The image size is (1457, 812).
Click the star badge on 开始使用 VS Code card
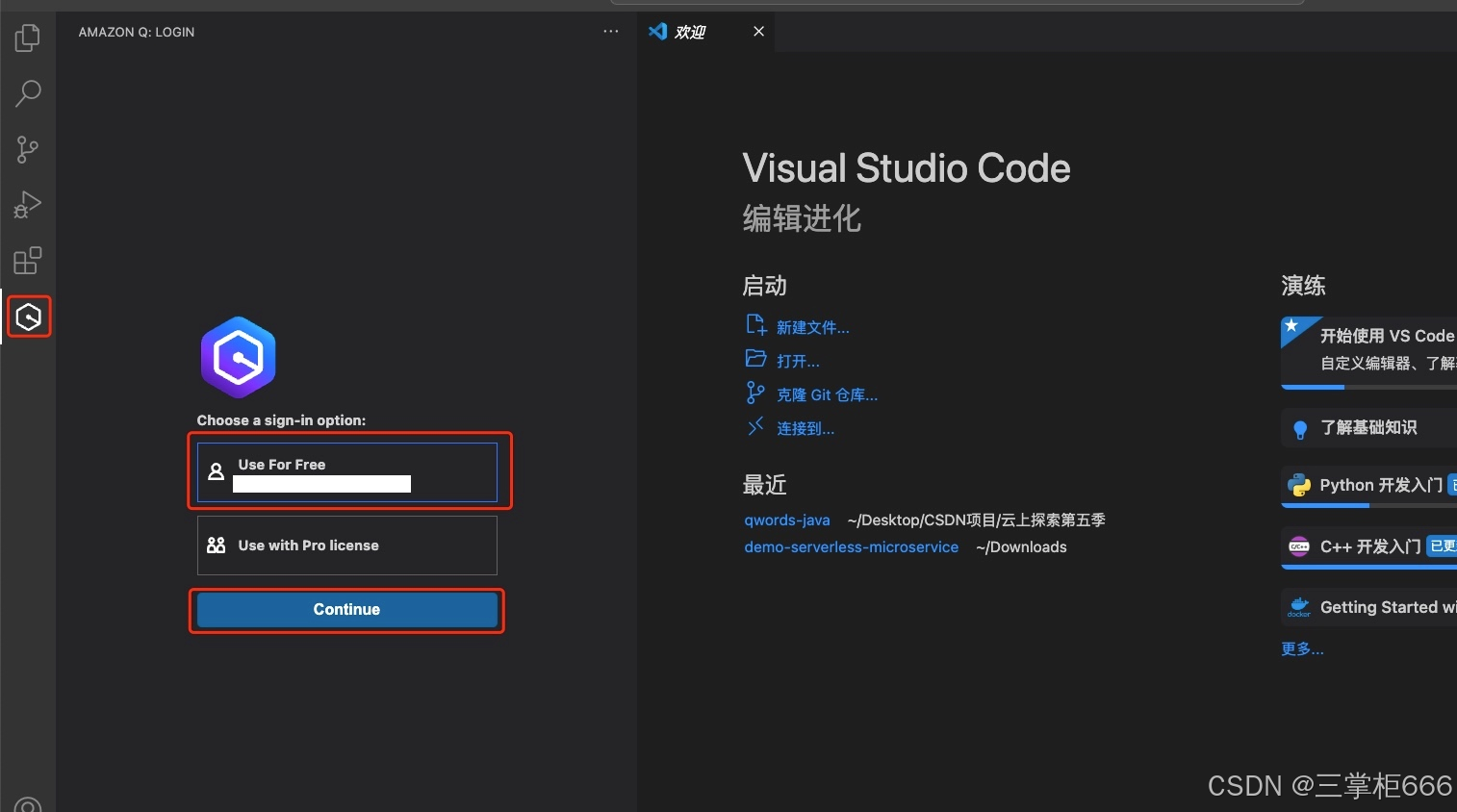coord(1292,327)
